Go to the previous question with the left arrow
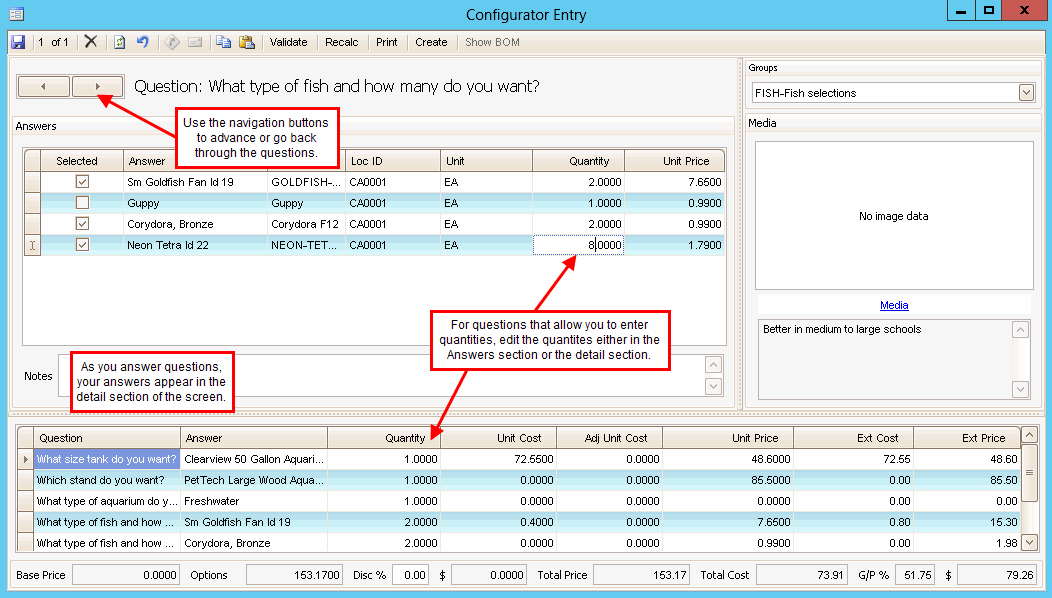The image size is (1052, 598). click(x=44, y=87)
